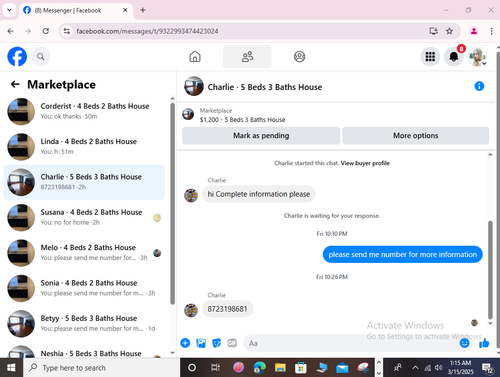Open Facebook search magnifier
This screenshot has width=500, height=377.
[x=41, y=57]
